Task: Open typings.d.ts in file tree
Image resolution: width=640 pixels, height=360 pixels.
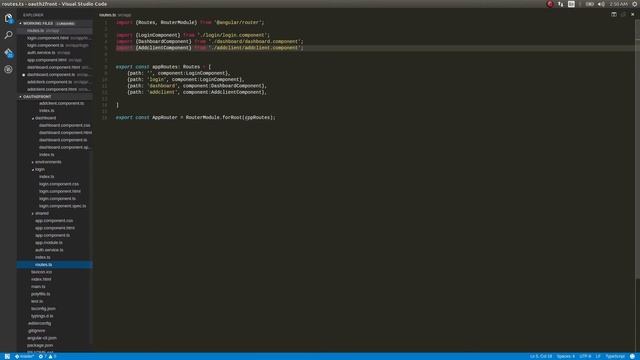Action: click(x=42, y=316)
